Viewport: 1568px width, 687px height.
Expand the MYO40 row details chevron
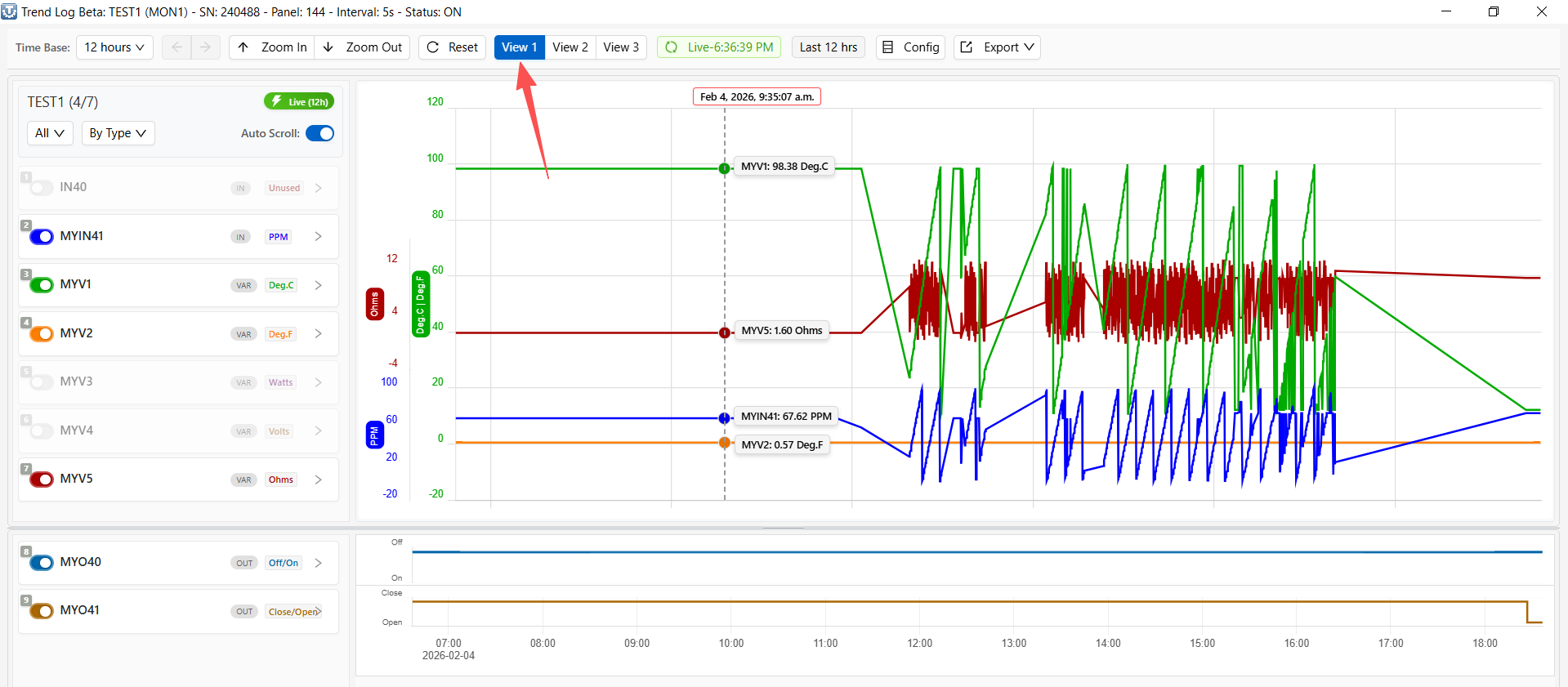319,563
